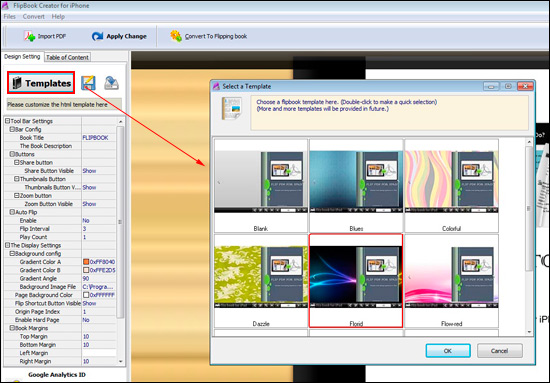Click the template list scrollbar down arrow
This screenshot has width=550, height=383.
[x=529, y=332]
